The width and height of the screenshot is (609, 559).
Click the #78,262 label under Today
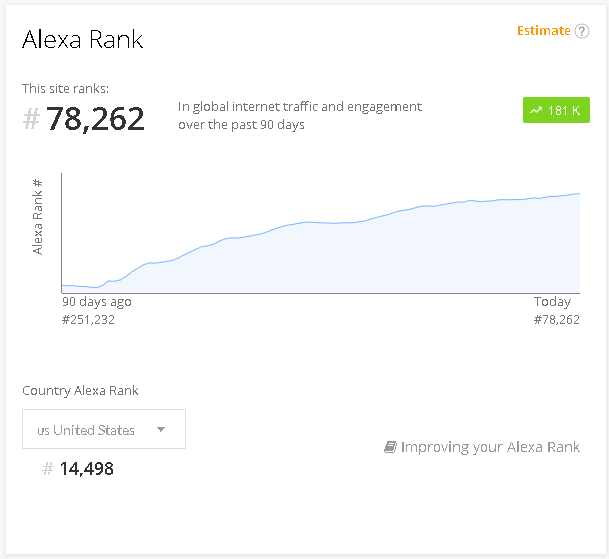(557, 320)
